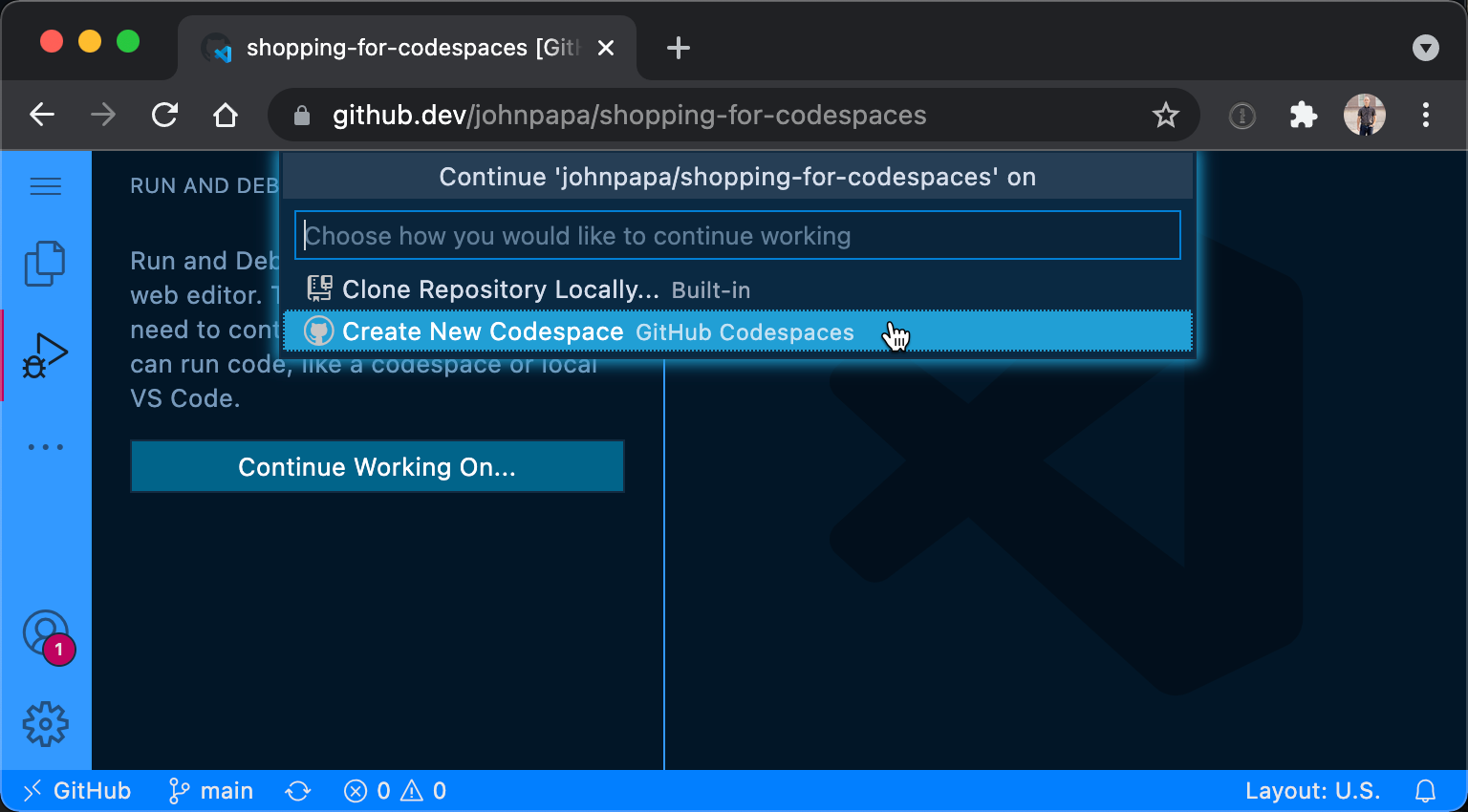
Task: Open the tab search dropdown arrow
Action: [x=1425, y=48]
